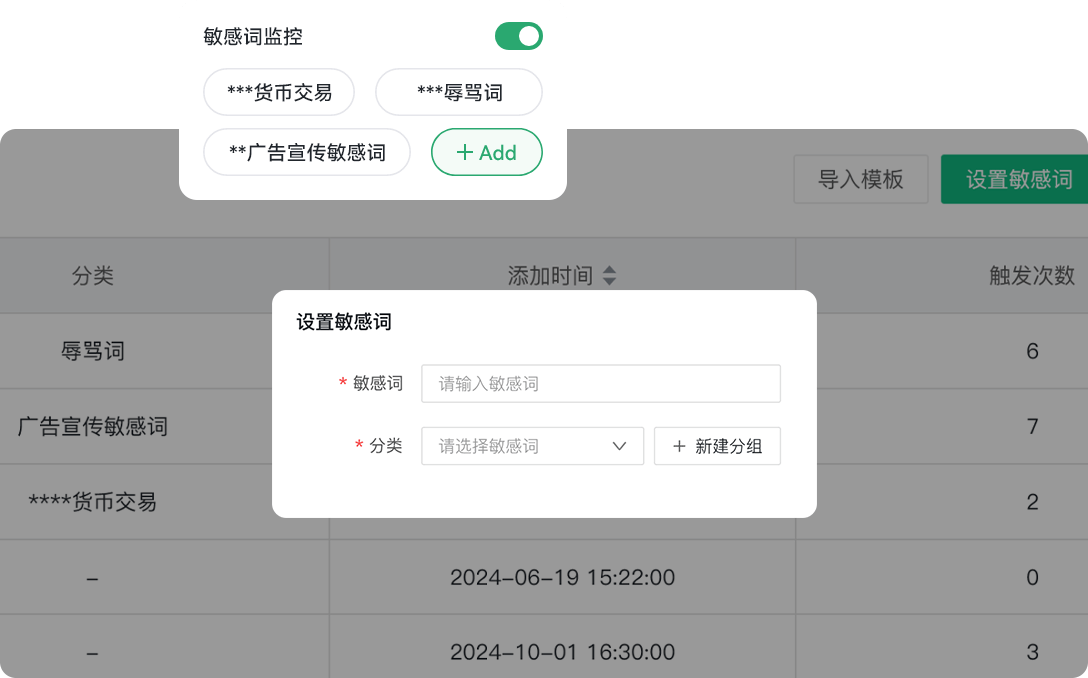
Task: Select the 广告宣传敏感词 table cell
Action: pyautogui.click(x=92, y=426)
